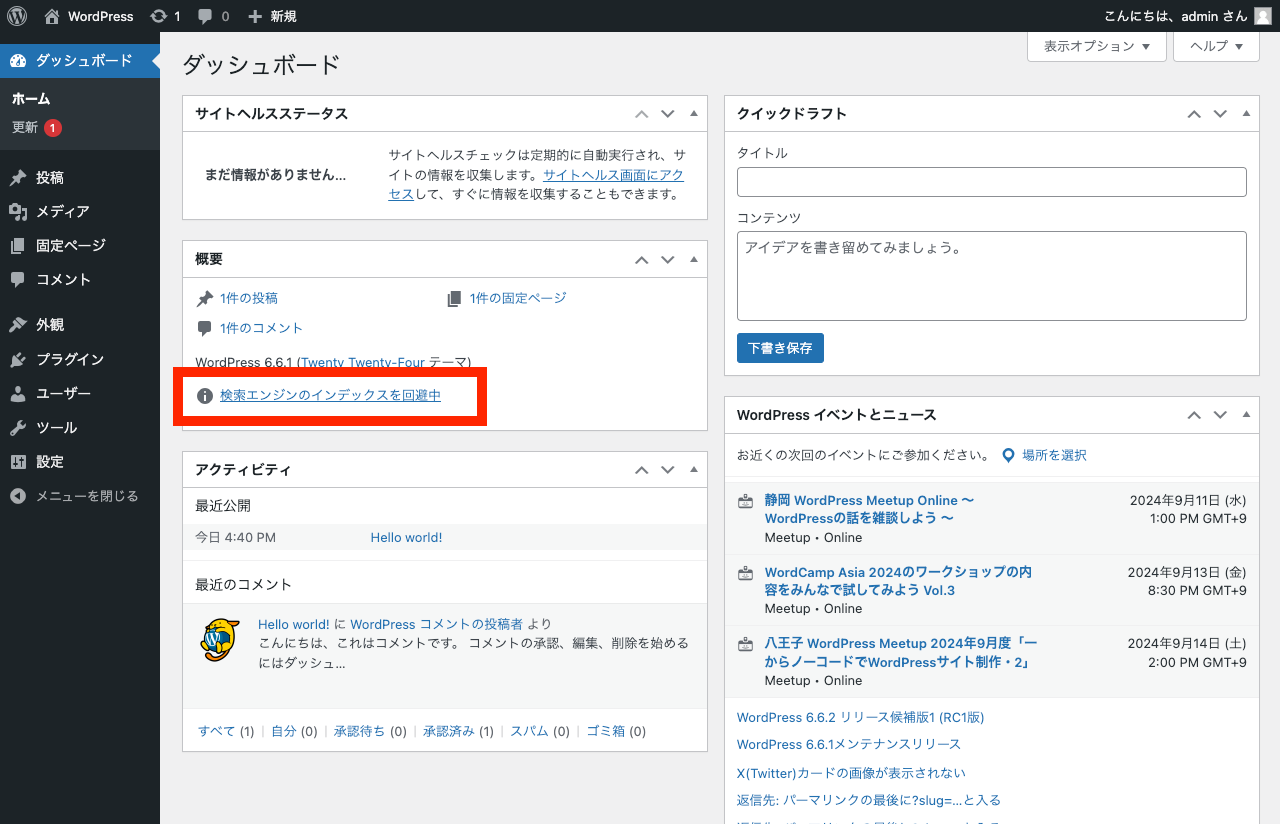This screenshot has height=824, width=1280.
Task: Click 下書き保存 button
Action: pos(780,348)
